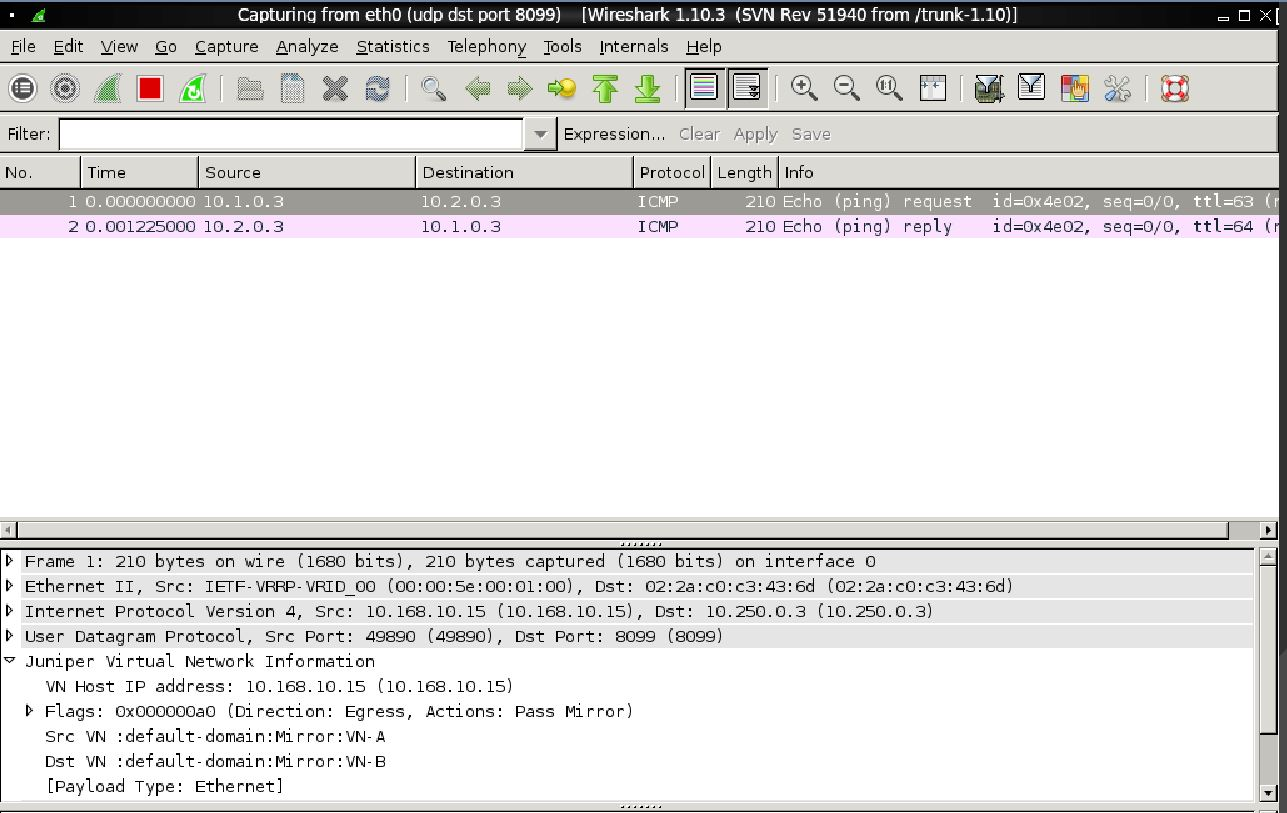Open the Statistics menu

(392, 46)
